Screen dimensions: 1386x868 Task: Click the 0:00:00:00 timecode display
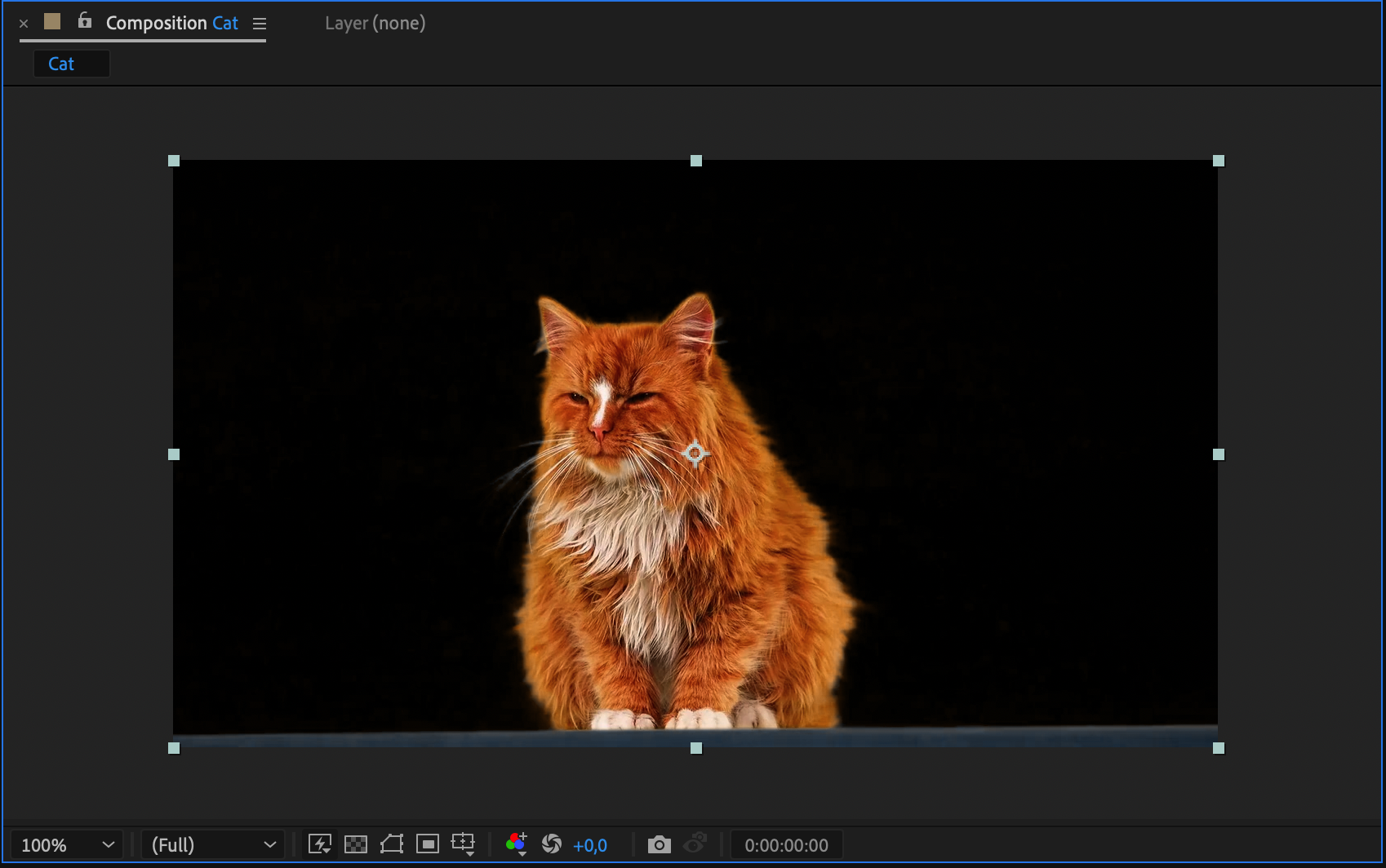[786, 845]
